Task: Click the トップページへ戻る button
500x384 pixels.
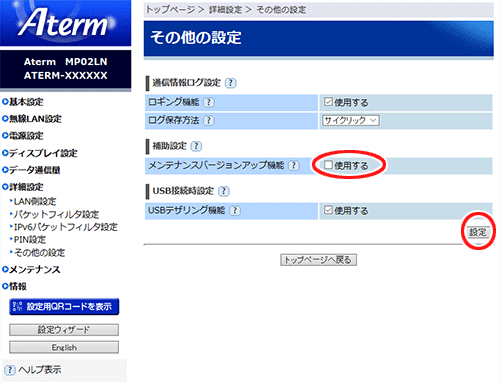Action: point(318,260)
